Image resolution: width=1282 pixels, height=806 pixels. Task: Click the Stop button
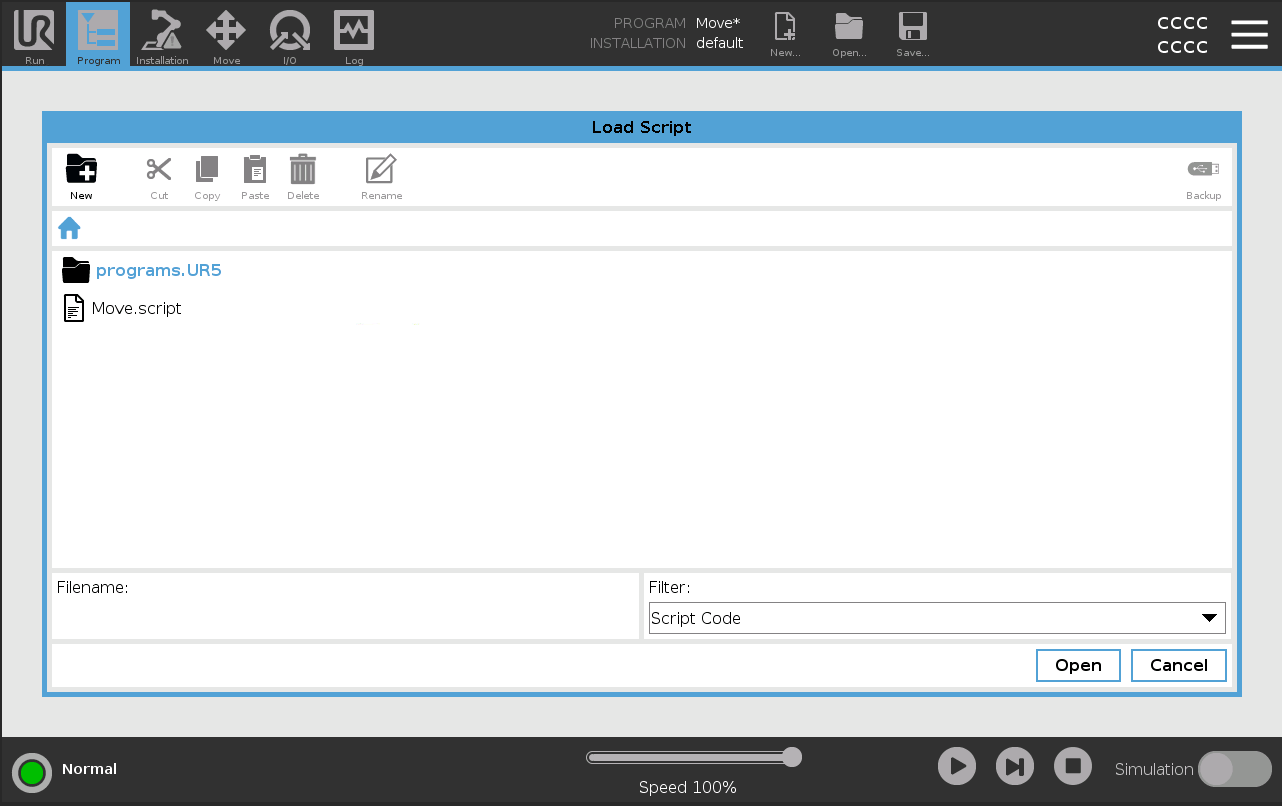pos(1073,767)
